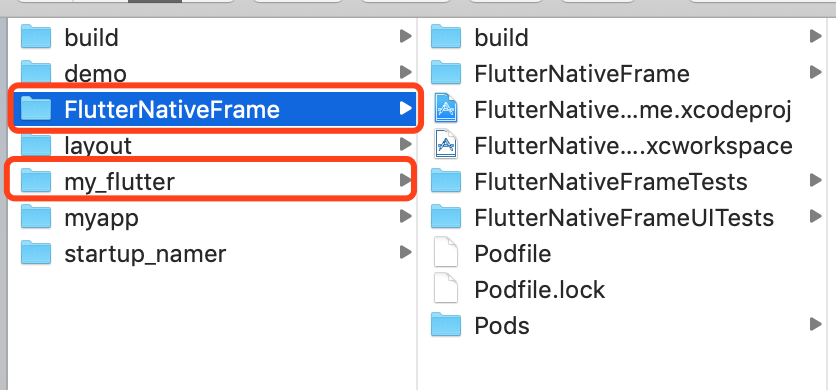Select the build folder in left column
This screenshot has height=390, width=836.
pyautogui.click(x=215, y=37)
